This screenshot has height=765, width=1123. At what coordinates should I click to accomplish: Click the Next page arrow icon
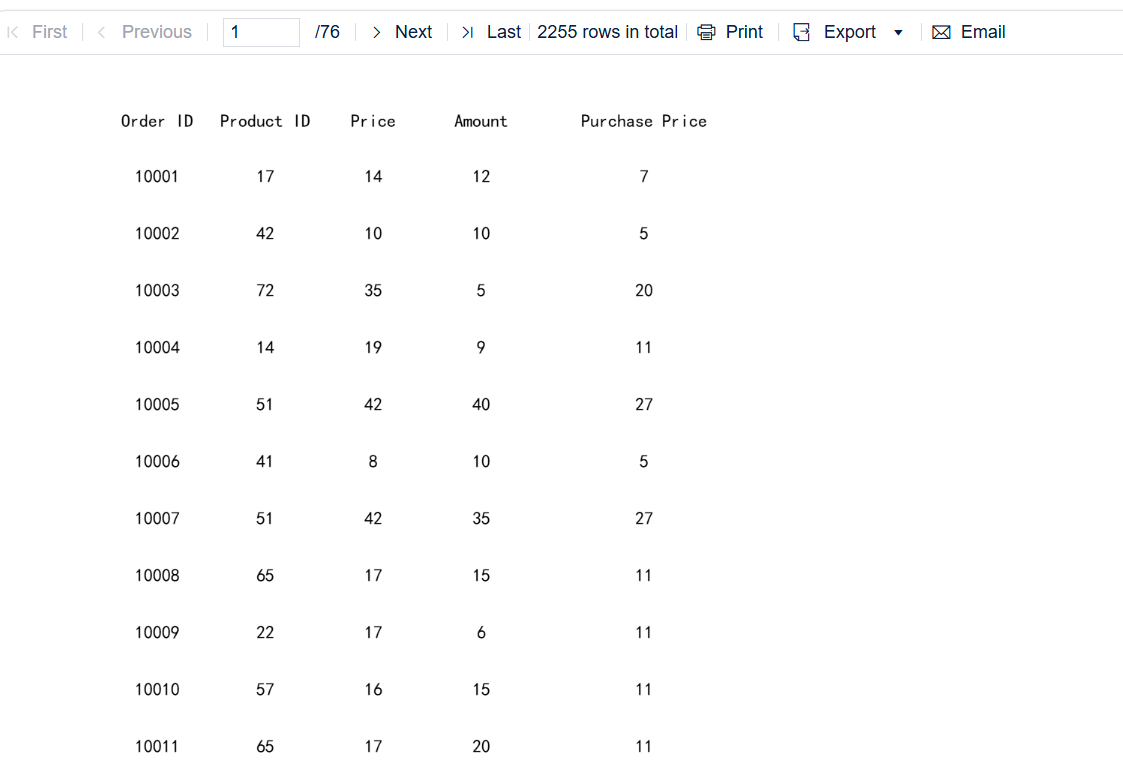(x=376, y=32)
